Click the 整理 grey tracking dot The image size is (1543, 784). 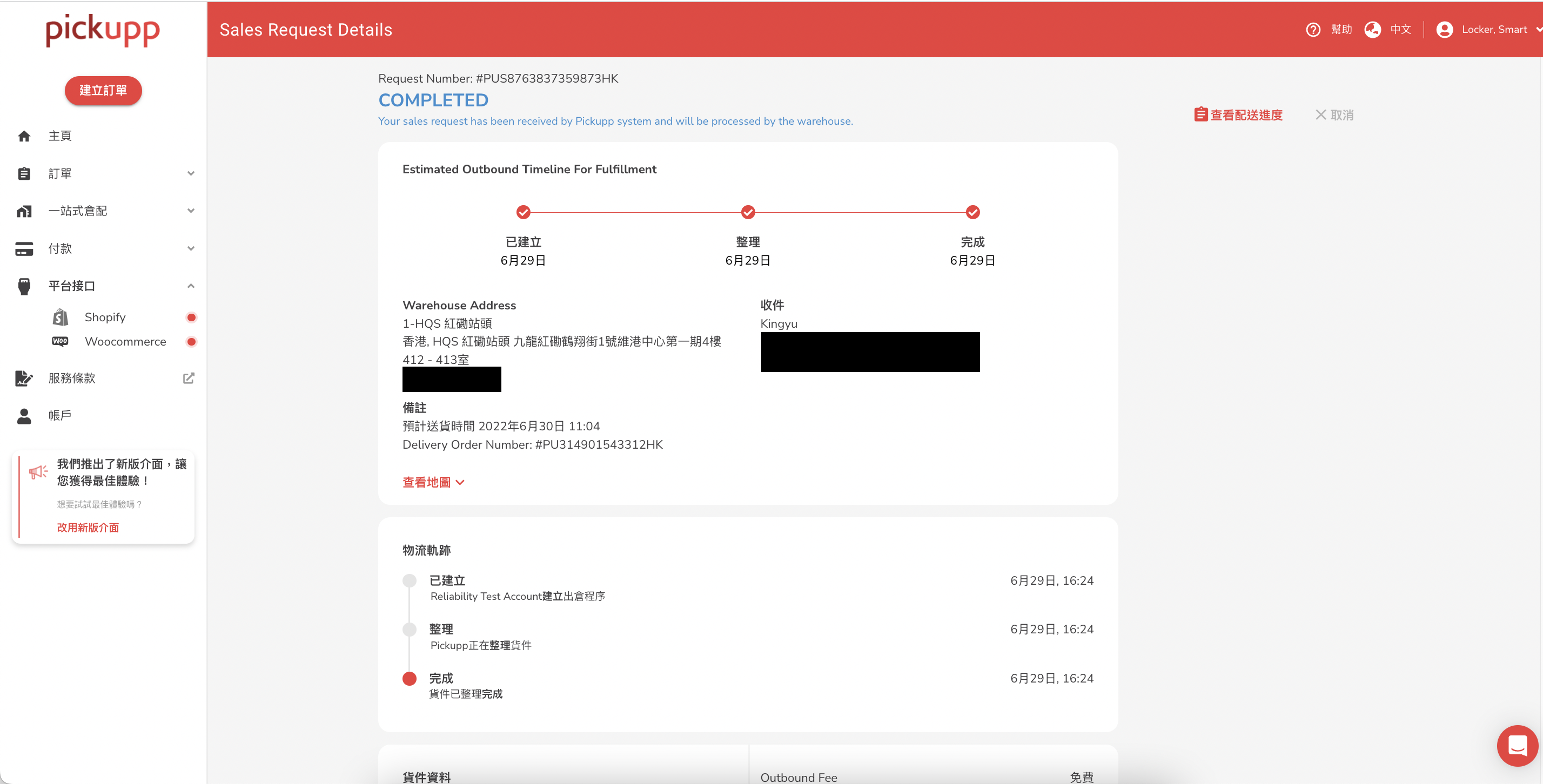click(x=410, y=630)
